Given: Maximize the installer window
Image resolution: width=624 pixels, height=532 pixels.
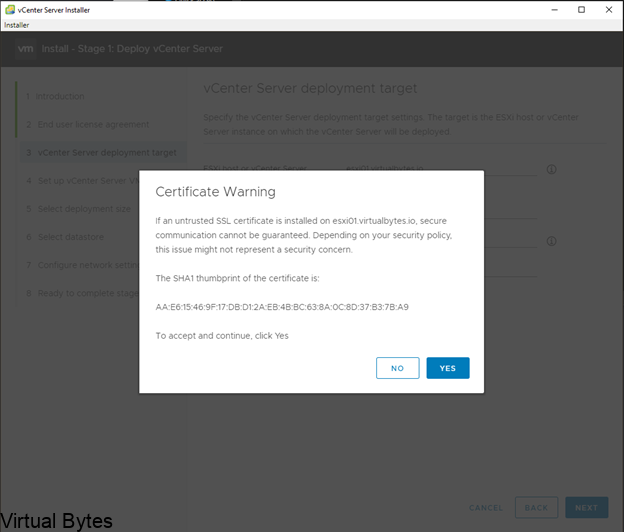Looking at the screenshot, I should click(x=581, y=10).
